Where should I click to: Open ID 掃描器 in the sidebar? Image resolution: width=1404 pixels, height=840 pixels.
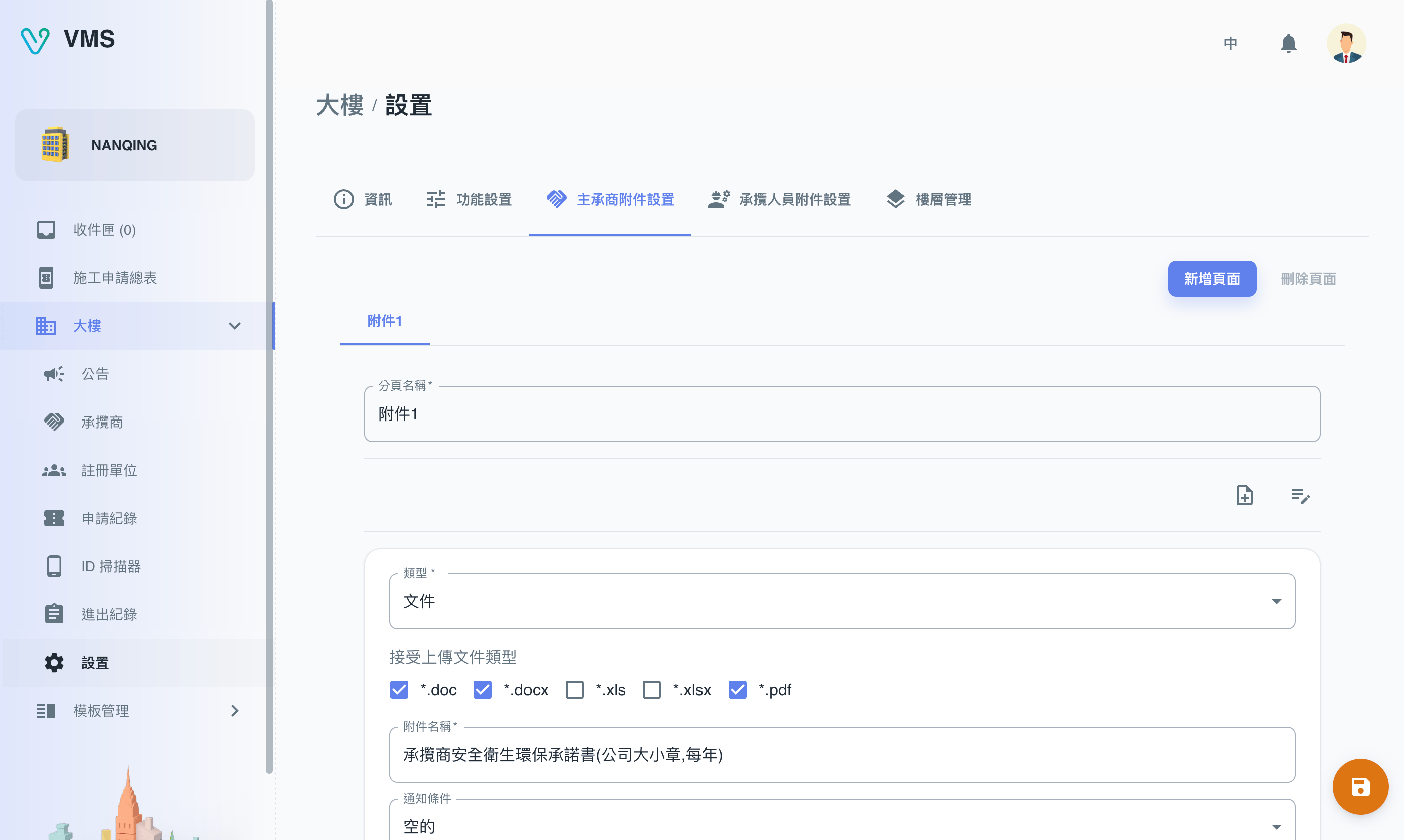(x=111, y=567)
